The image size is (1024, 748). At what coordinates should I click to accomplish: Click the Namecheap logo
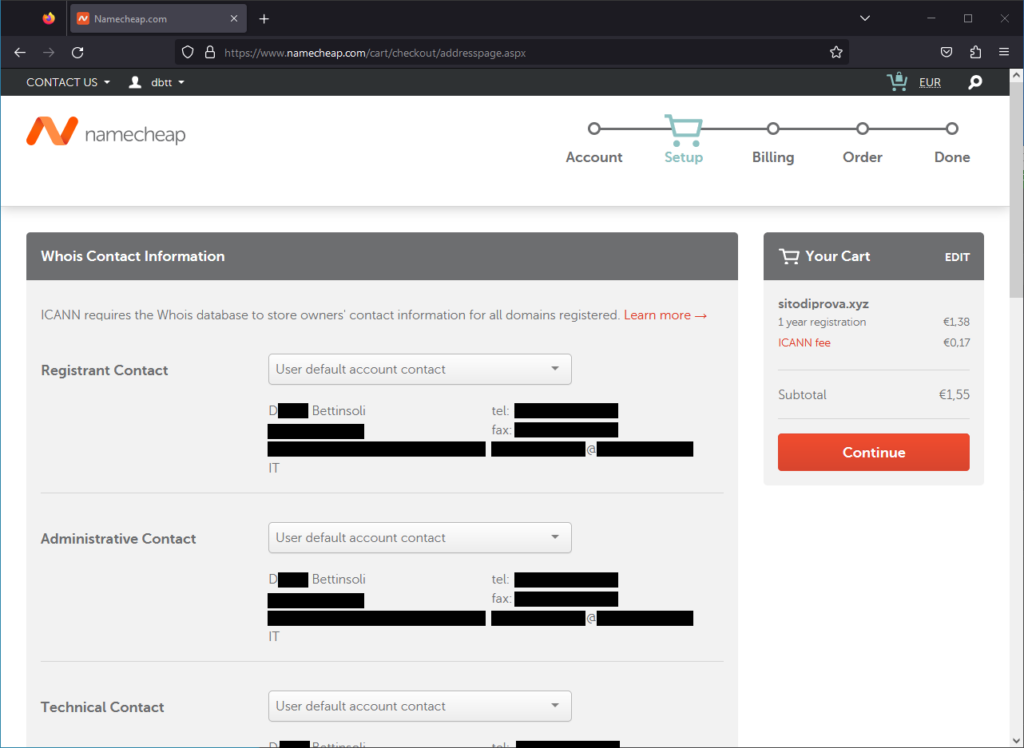tap(106, 131)
